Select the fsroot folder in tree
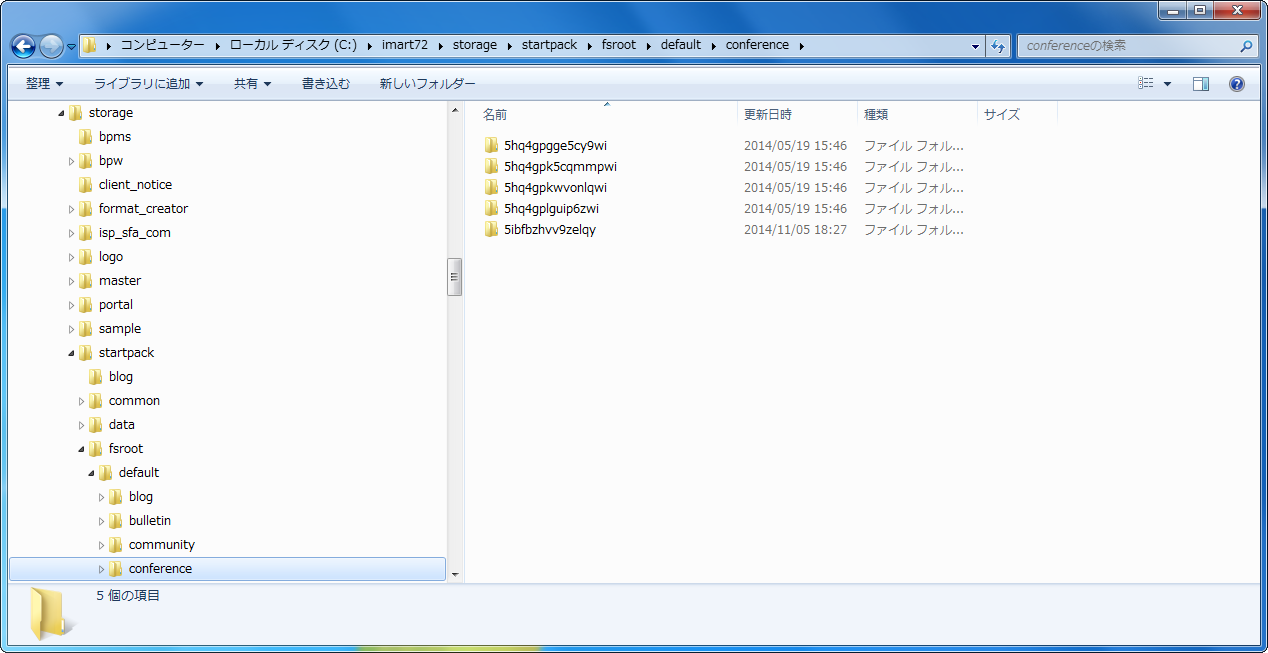The height and width of the screenshot is (653, 1268). (126, 449)
